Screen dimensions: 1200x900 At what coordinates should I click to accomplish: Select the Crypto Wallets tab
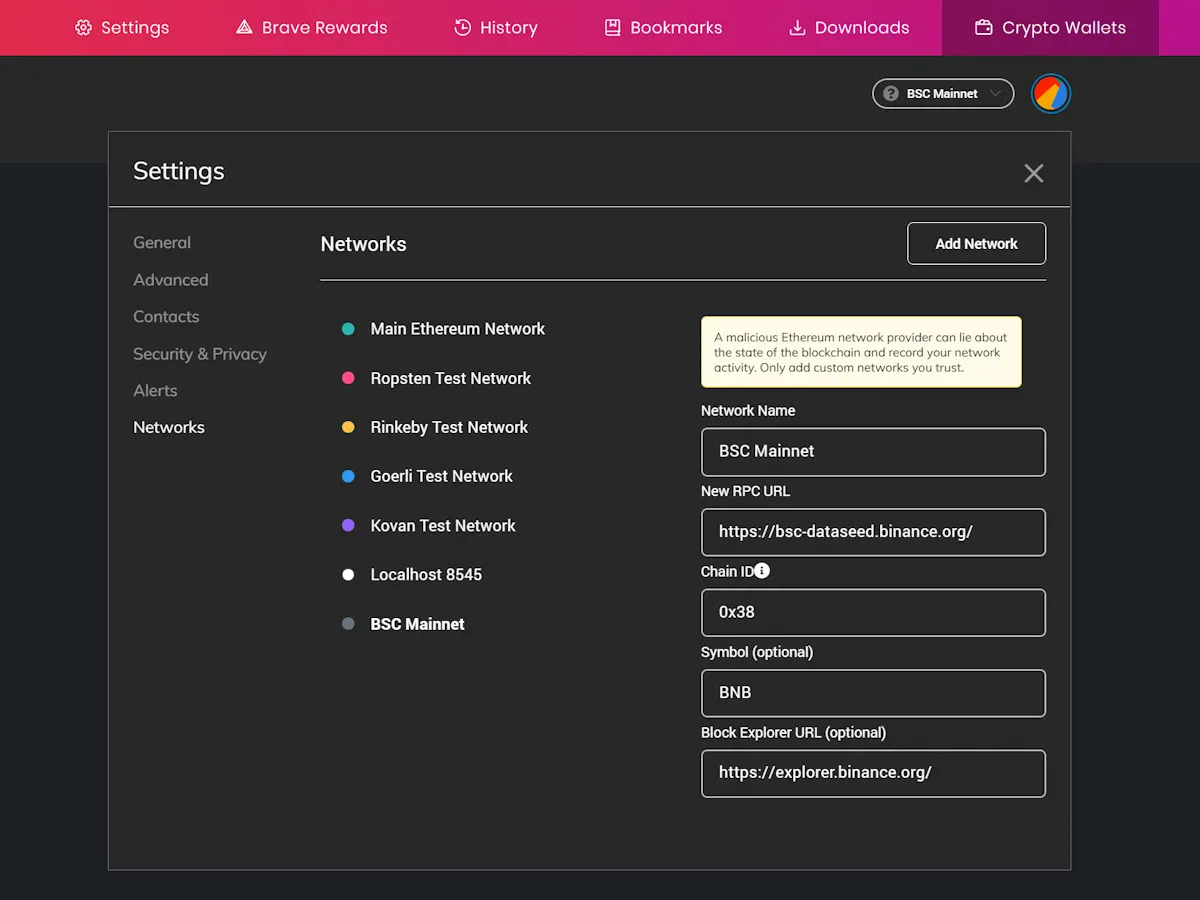click(1050, 28)
